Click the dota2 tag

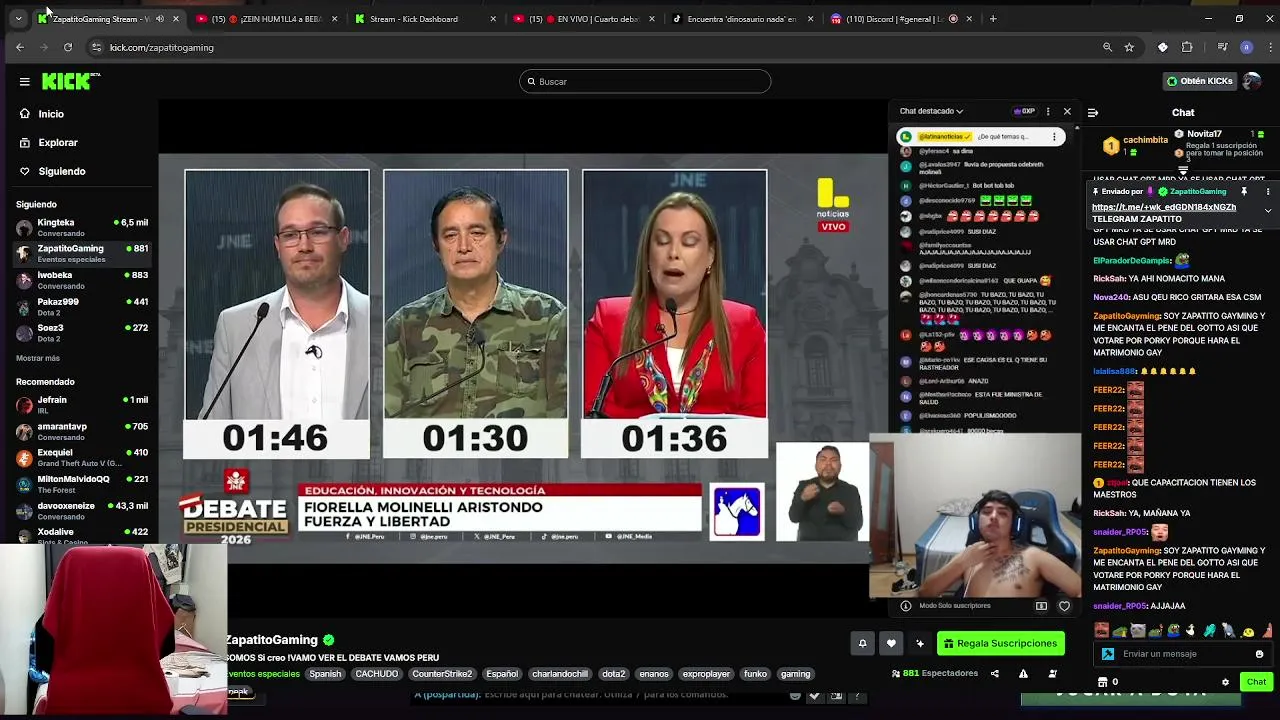[613, 674]
